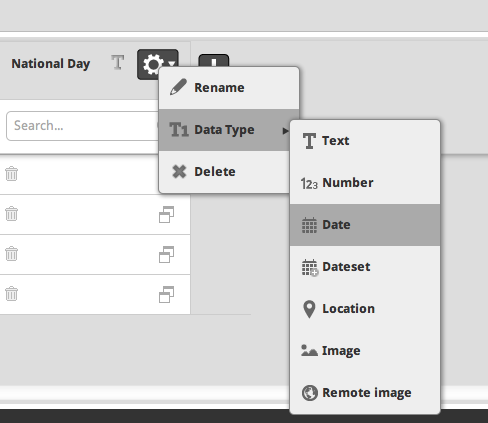Screen dimensions: 488x423
Task: Choose Rename from the column menu
Action: tap(229, 88)
